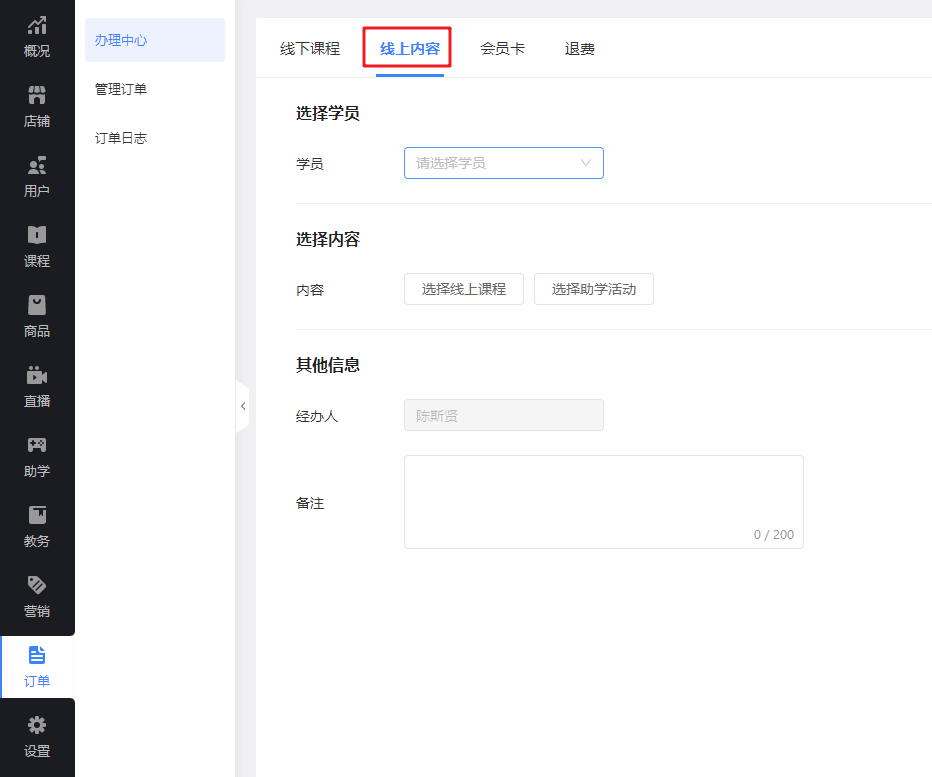Click the 选择线上课程 button
The width and height of the screenshot is (932, 777).
click(x=464, y=289)
